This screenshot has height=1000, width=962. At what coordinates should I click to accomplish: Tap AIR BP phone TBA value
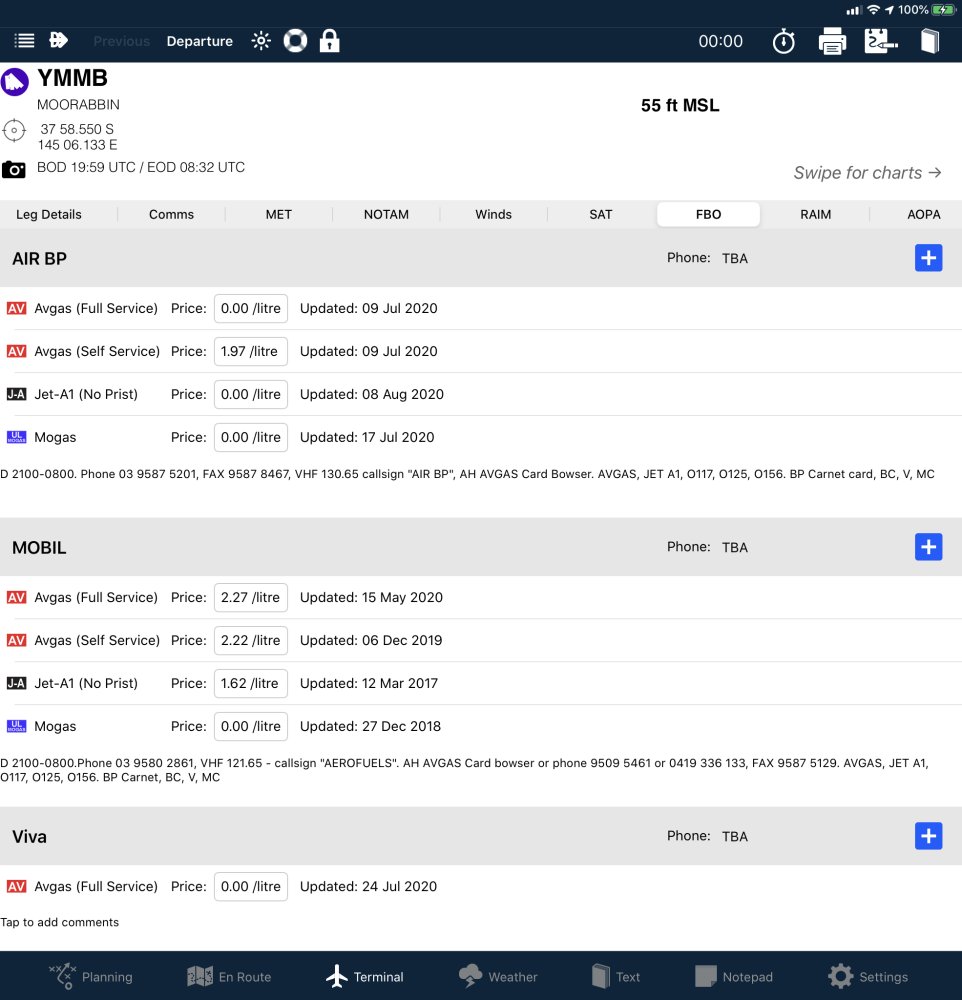pyautogui.click(x=734, y=258)
